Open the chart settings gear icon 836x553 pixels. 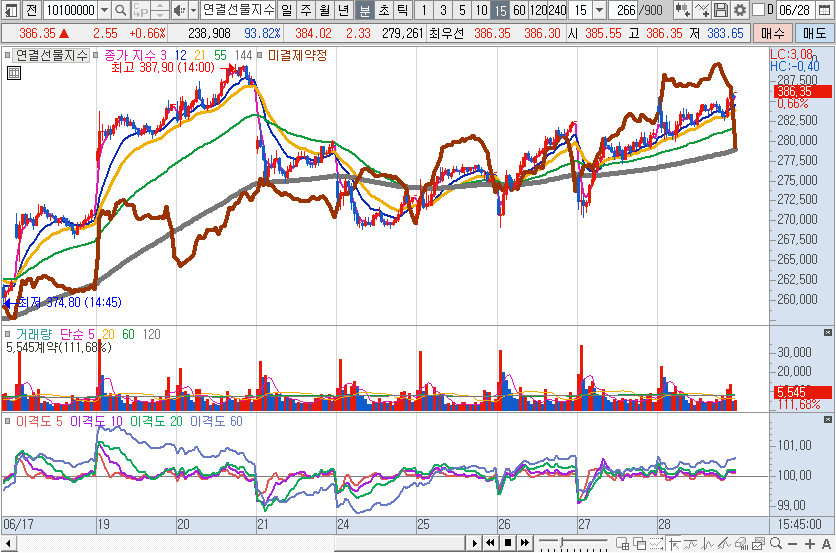click(x=739, y=10)
